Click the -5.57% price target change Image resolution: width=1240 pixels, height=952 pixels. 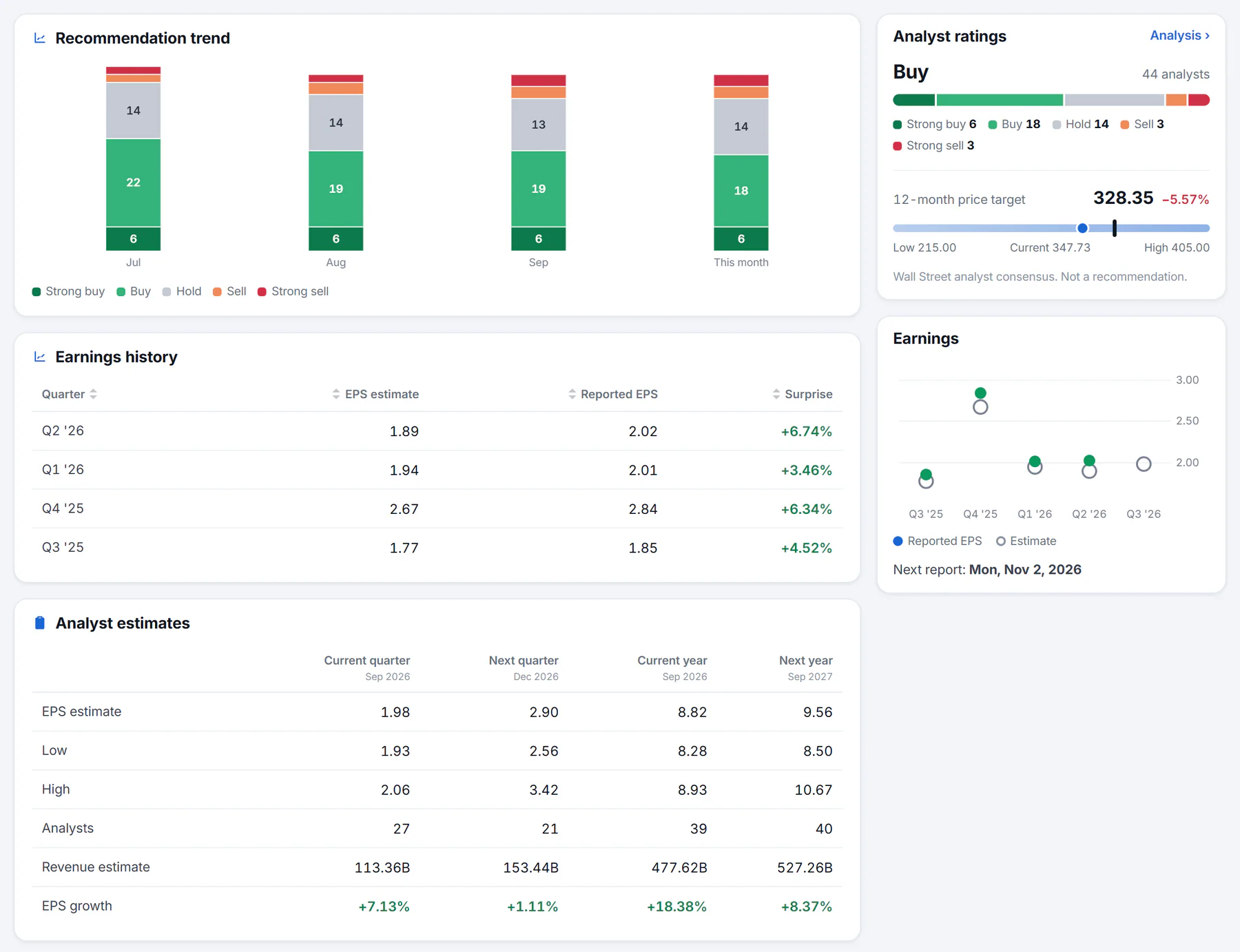coord(1185,200)
